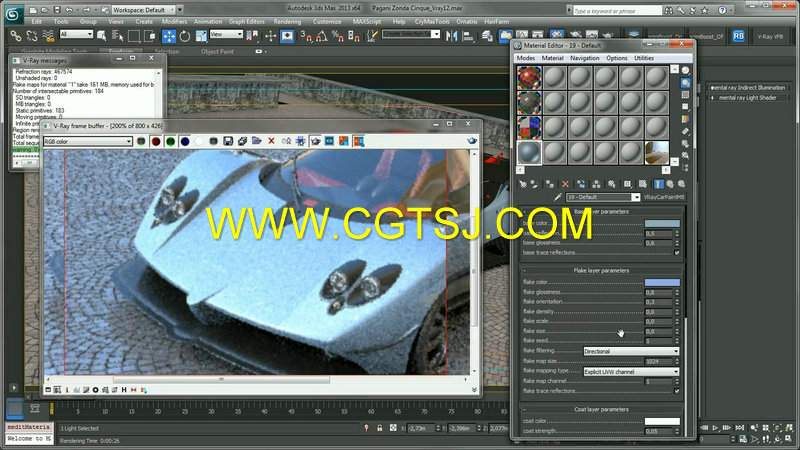Open the base color swatch
The height and width of the screenshot is (450, 800).
(x=662, y=223)
